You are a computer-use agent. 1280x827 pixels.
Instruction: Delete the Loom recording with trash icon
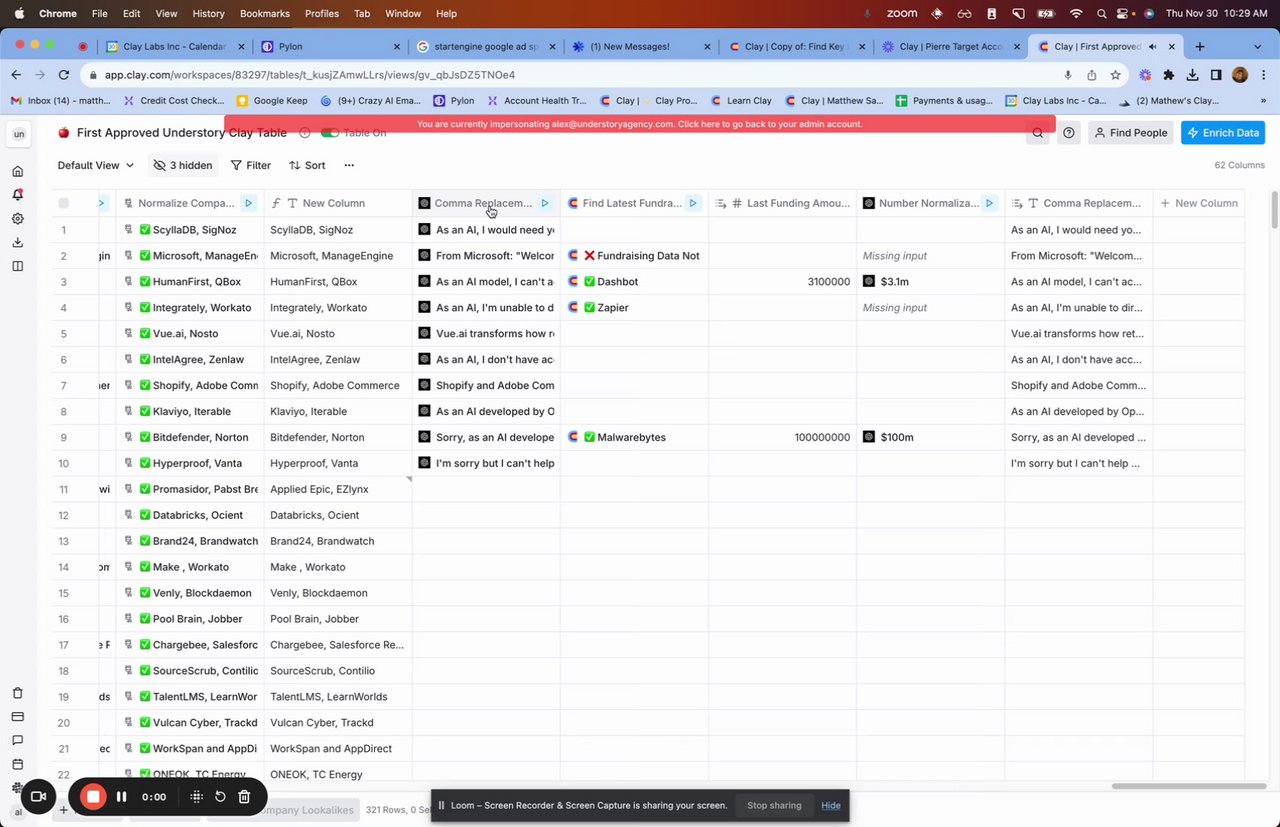(x=244, y=797)
